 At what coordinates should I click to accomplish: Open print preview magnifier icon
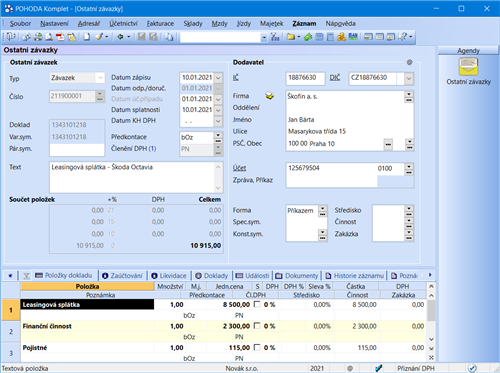tap(49, 37)
